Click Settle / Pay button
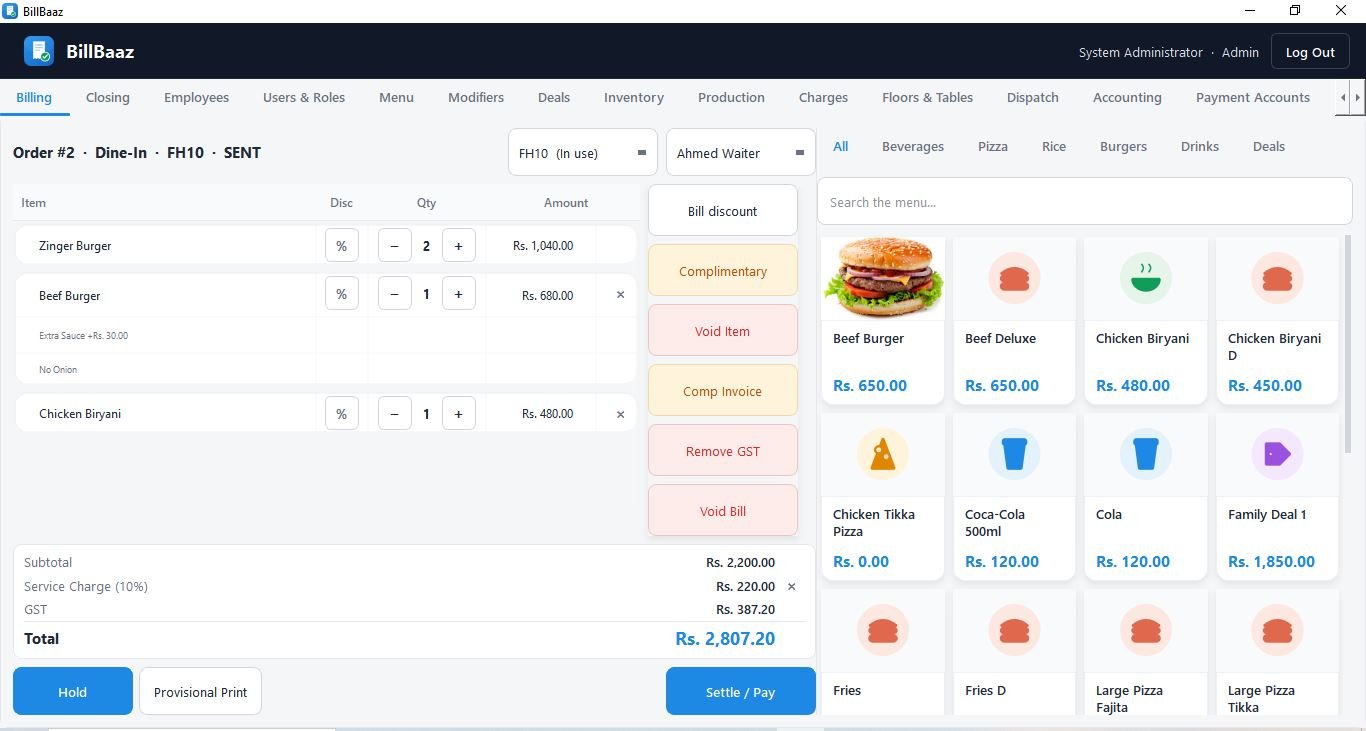 pyautogui.click(x=741, y=691)
